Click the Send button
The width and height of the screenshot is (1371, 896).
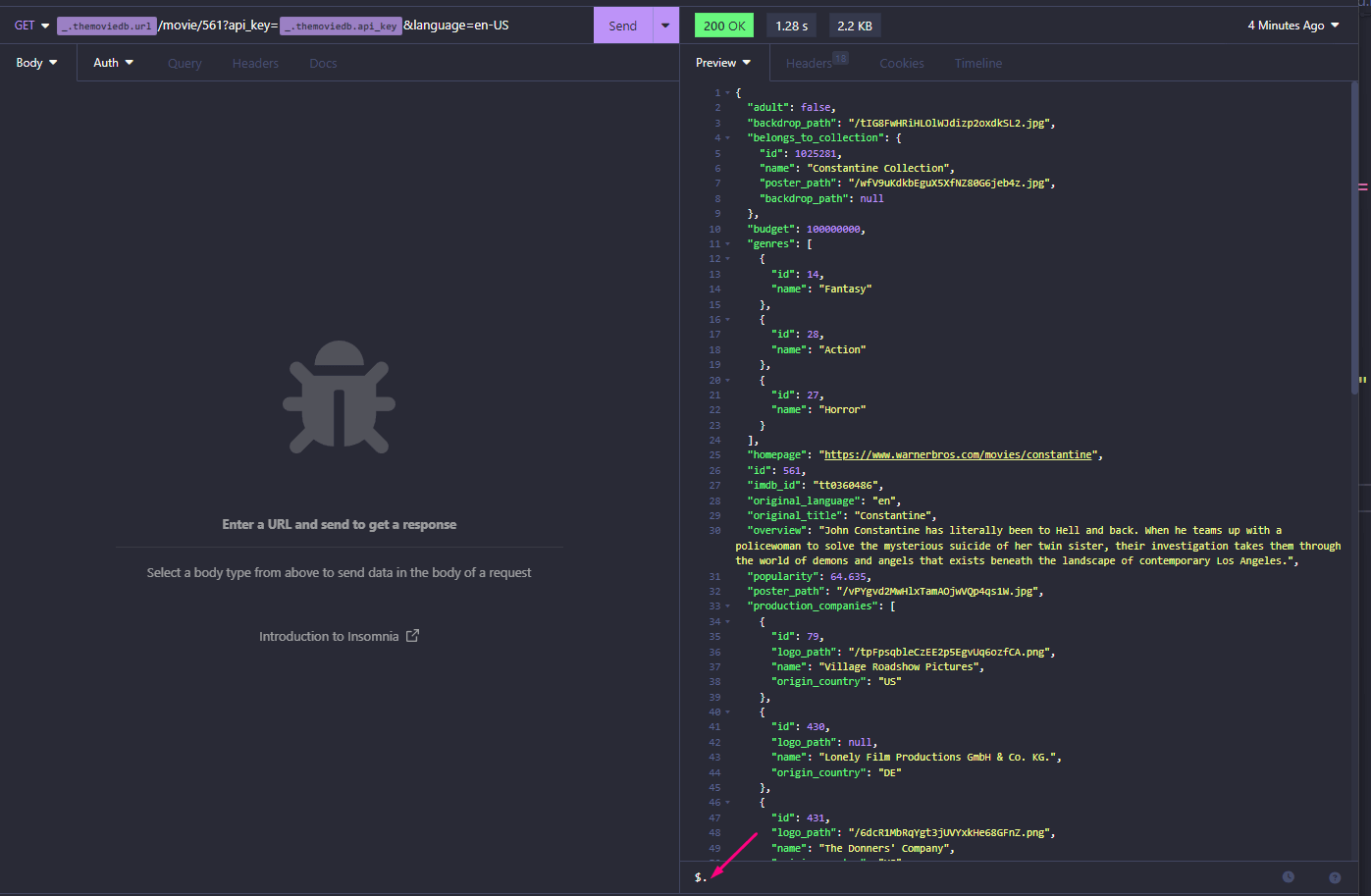click(623, 26)
